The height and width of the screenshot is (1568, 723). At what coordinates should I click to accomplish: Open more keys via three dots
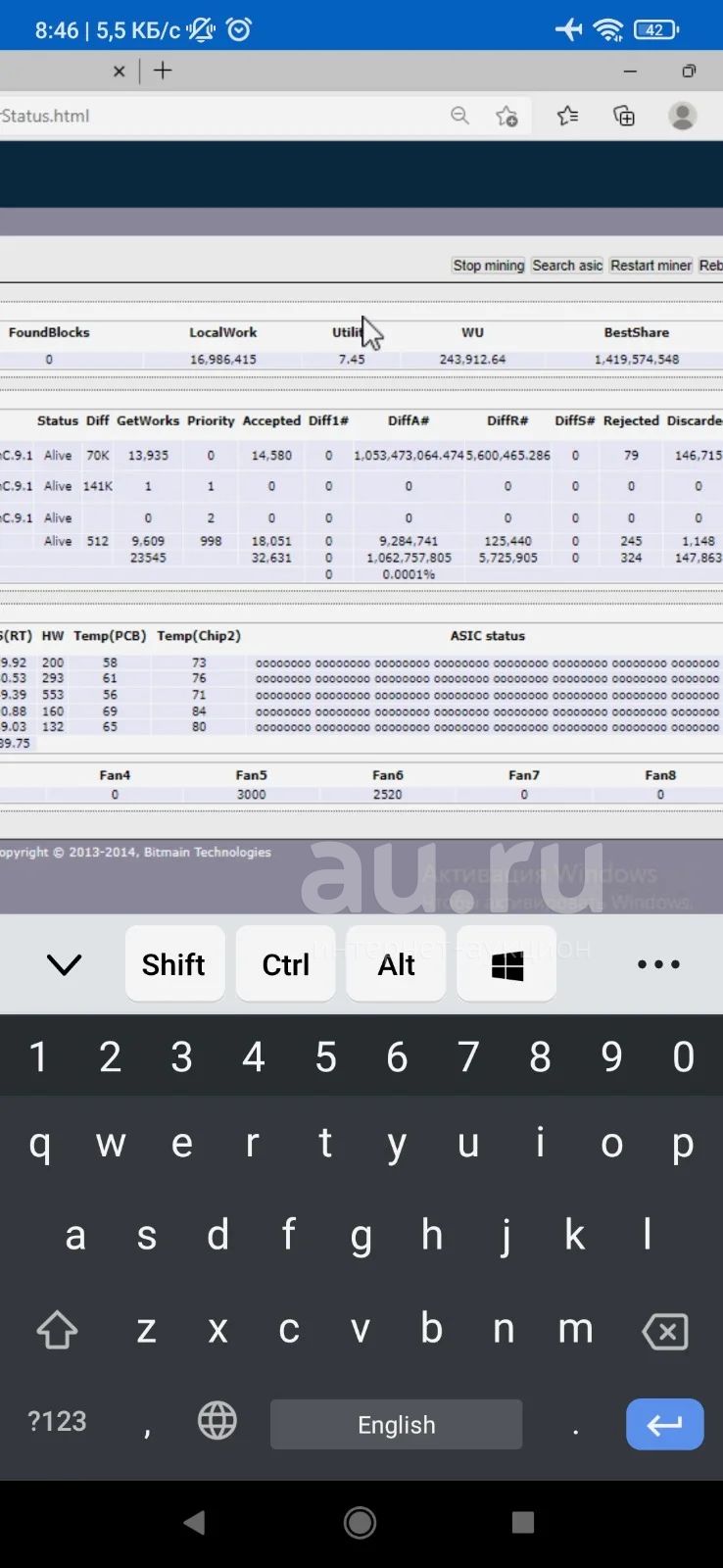point(658,964)
